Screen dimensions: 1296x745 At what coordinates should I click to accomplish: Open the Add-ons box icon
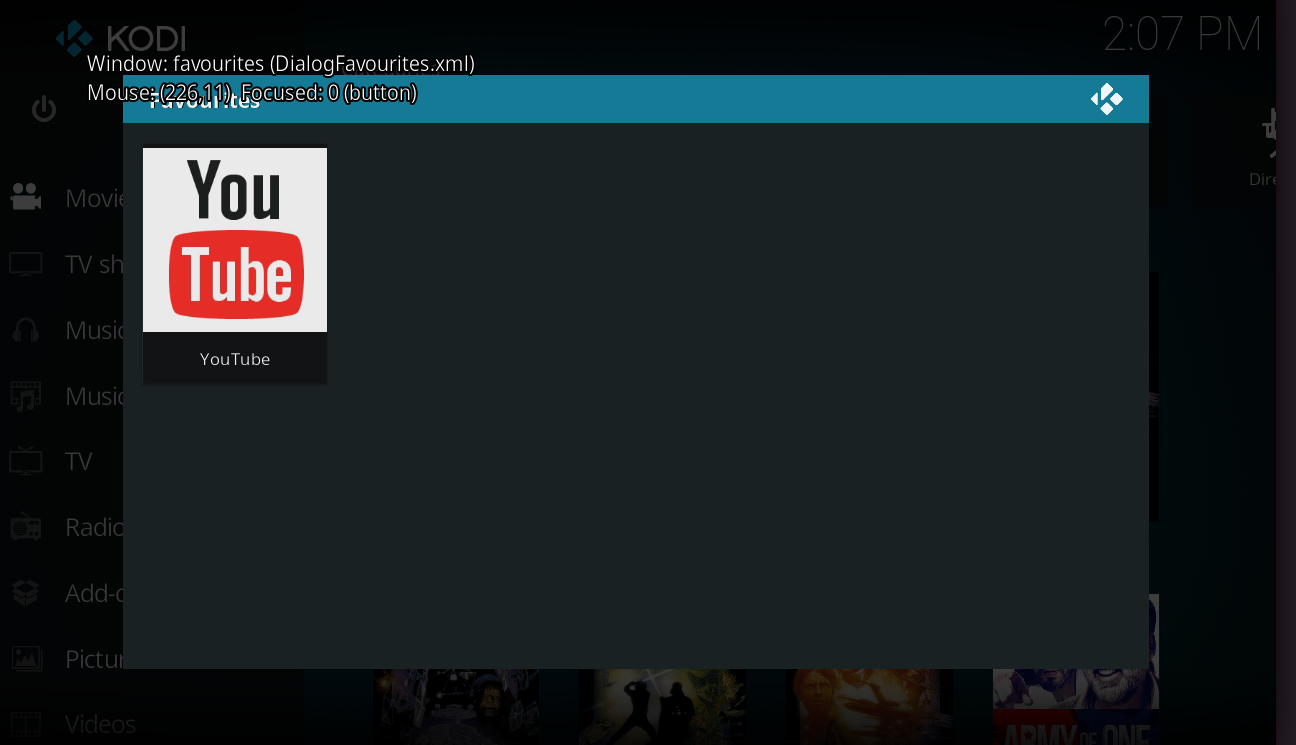click(x=26, y=593)
